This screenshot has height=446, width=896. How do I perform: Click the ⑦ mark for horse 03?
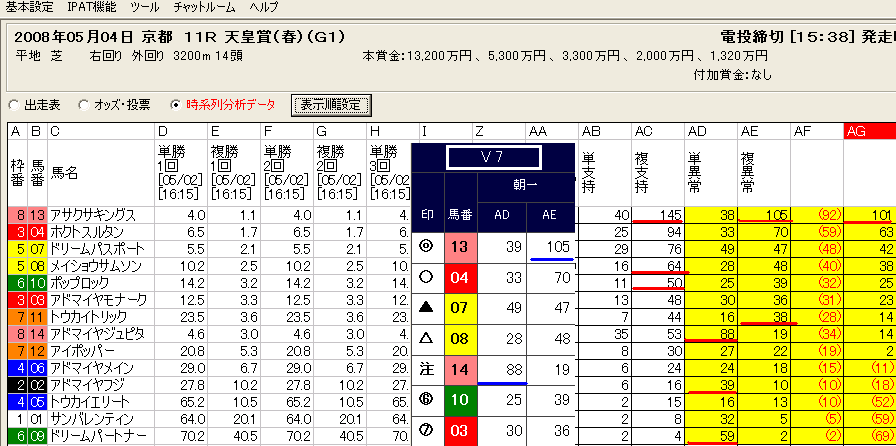[x=426, y=431]
